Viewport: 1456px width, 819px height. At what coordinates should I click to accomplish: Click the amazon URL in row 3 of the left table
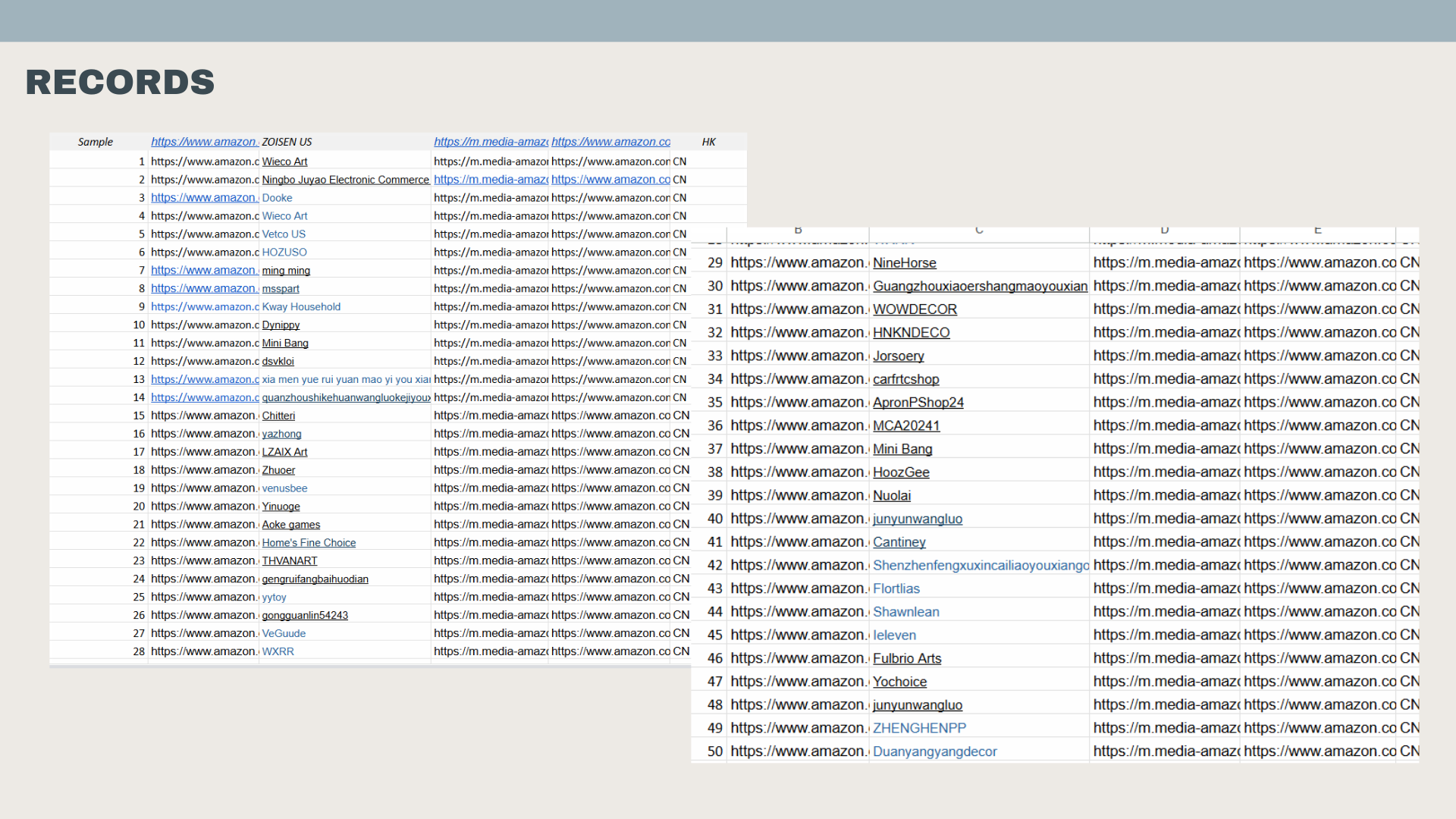coord(205,198)
